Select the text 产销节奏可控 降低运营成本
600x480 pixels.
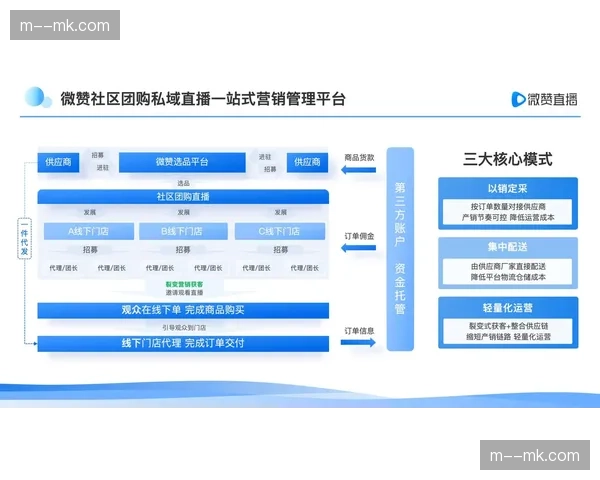pyautogui.click(x=508, y=217)
